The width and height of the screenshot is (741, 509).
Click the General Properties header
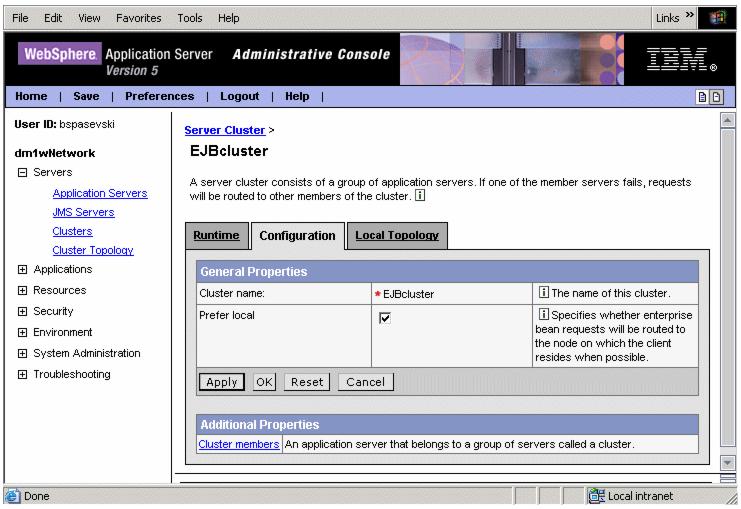pos(447,272)
